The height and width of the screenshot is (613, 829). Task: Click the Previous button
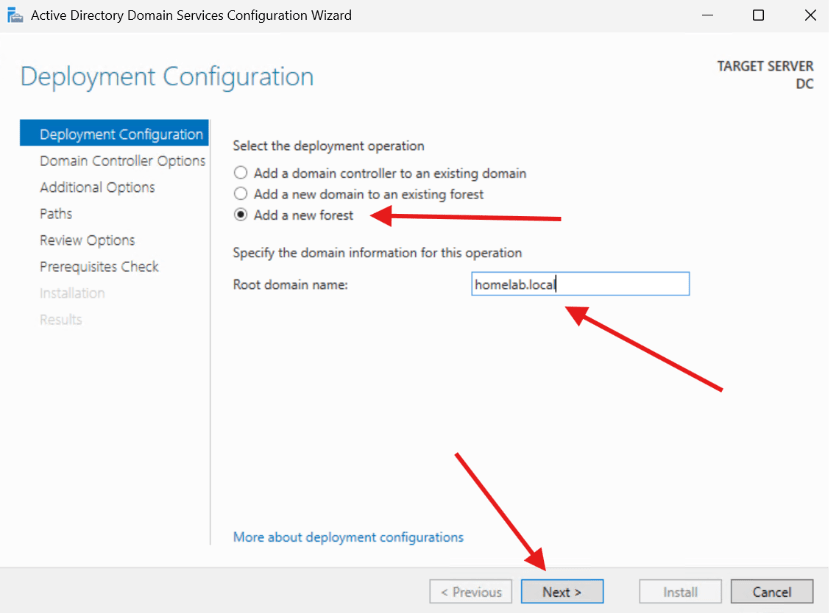point(470,591)
